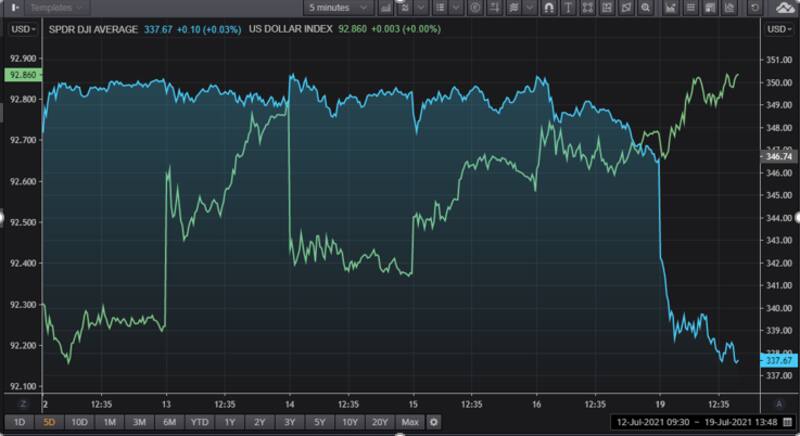Select the YTD time range
Viewport: 800px width, 436px height.
click(x=200, y=422)
